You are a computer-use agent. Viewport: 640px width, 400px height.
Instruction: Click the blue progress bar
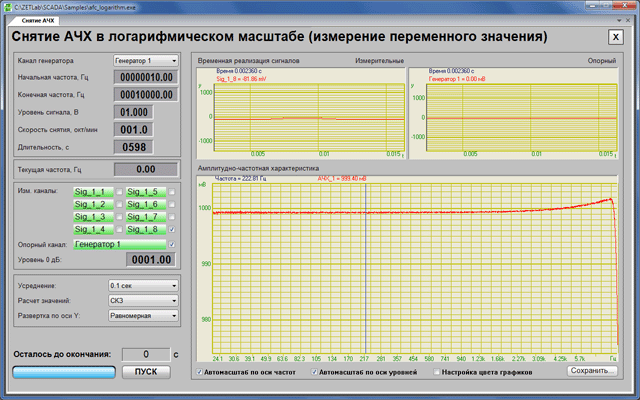[64, 372]
